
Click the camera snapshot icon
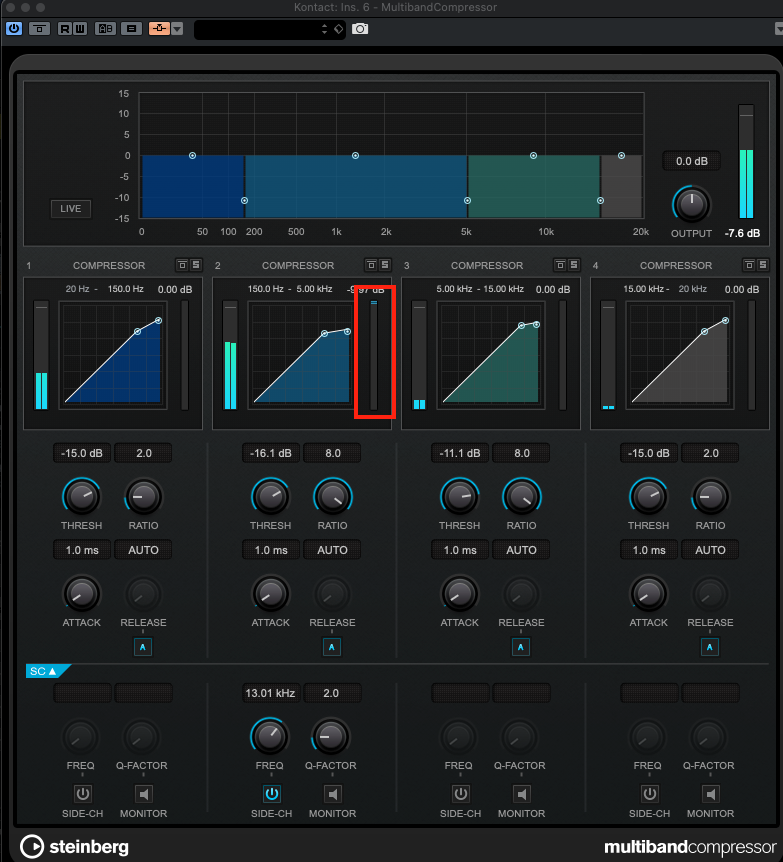[360, 29]
